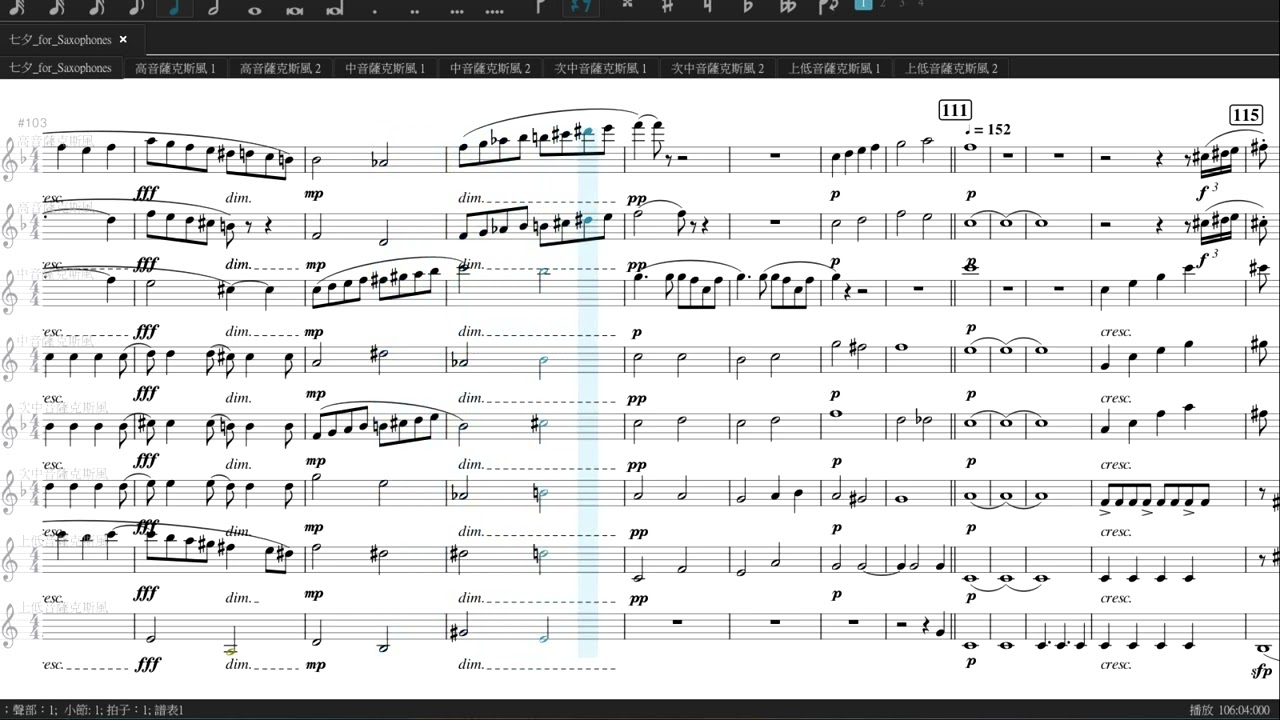Apply the flat accidental
Viewport: 1280px width, 720px height.
(747, 6)
